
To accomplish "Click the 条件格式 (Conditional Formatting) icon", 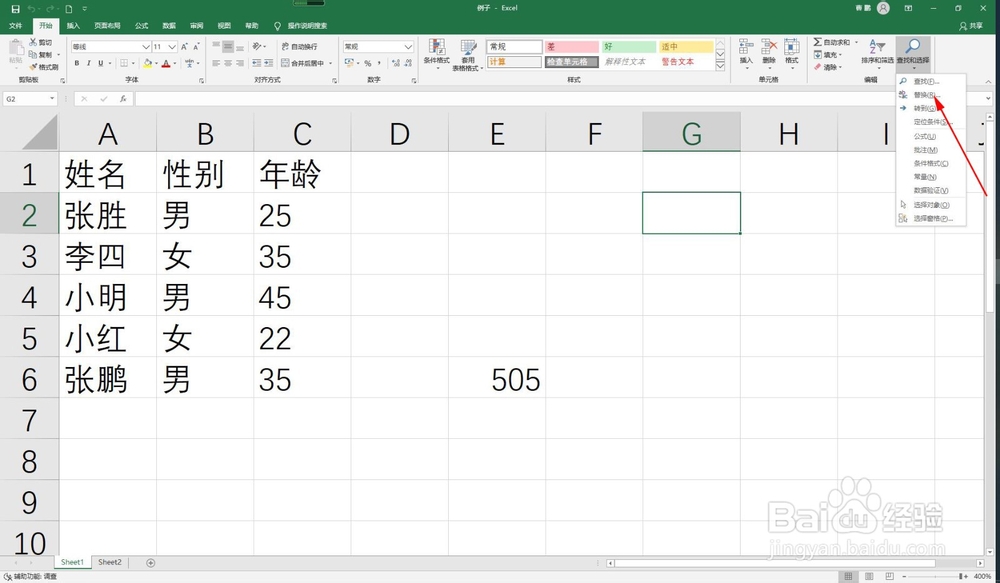I will coord(436,48).
